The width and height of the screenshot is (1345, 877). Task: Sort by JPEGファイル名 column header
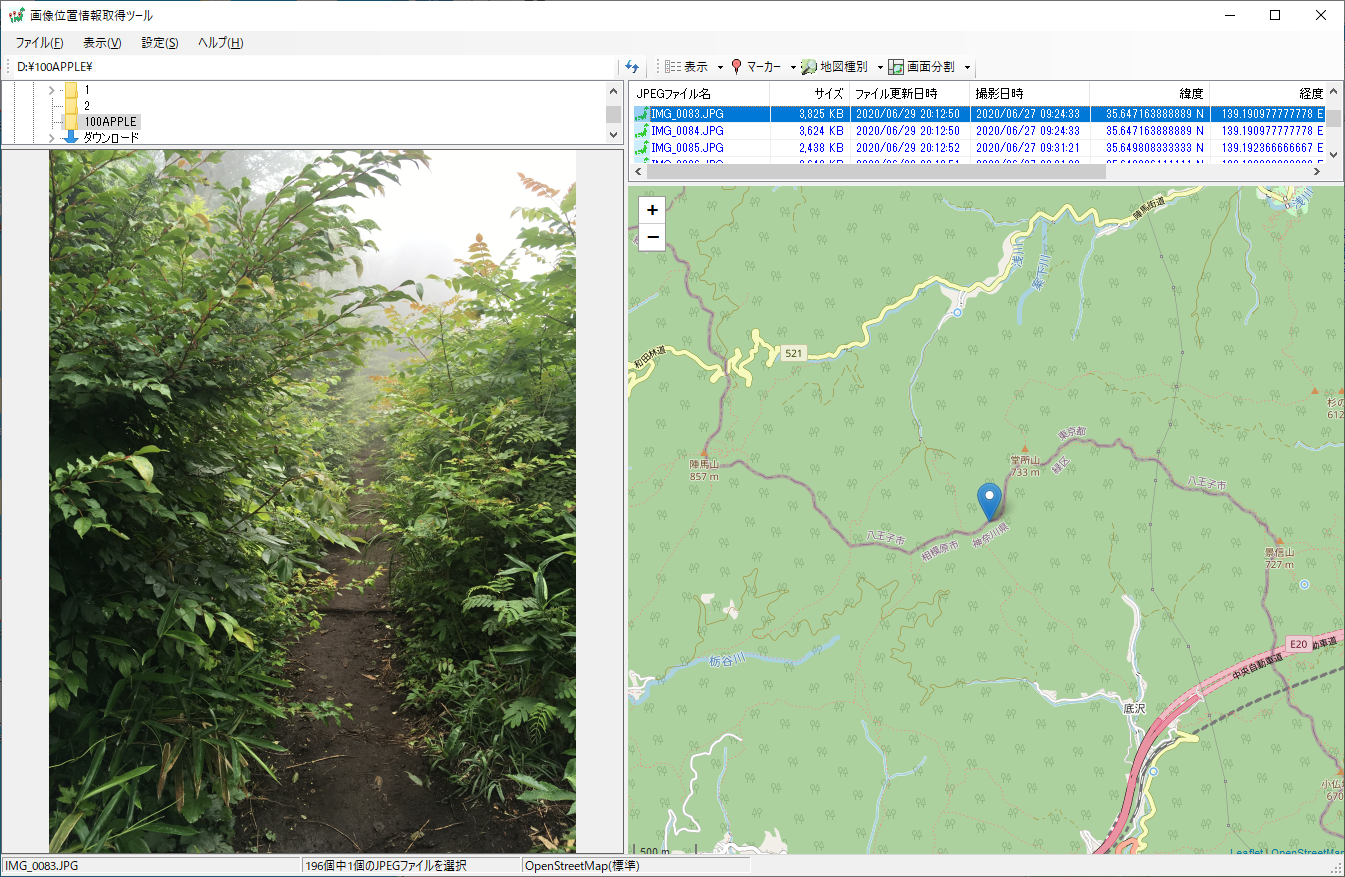click(x=701, y=94)
